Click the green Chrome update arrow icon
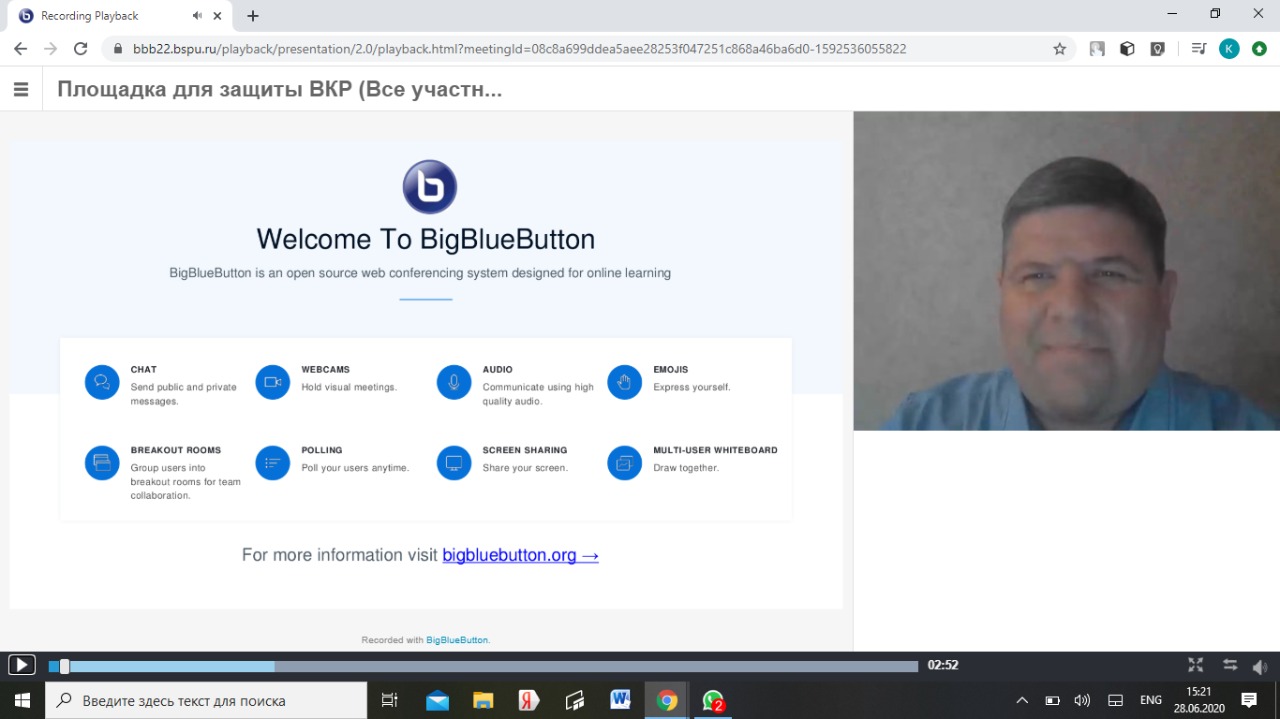Image resolution: width=1280 pixels, height=719 pixels. coord(1259,48)
